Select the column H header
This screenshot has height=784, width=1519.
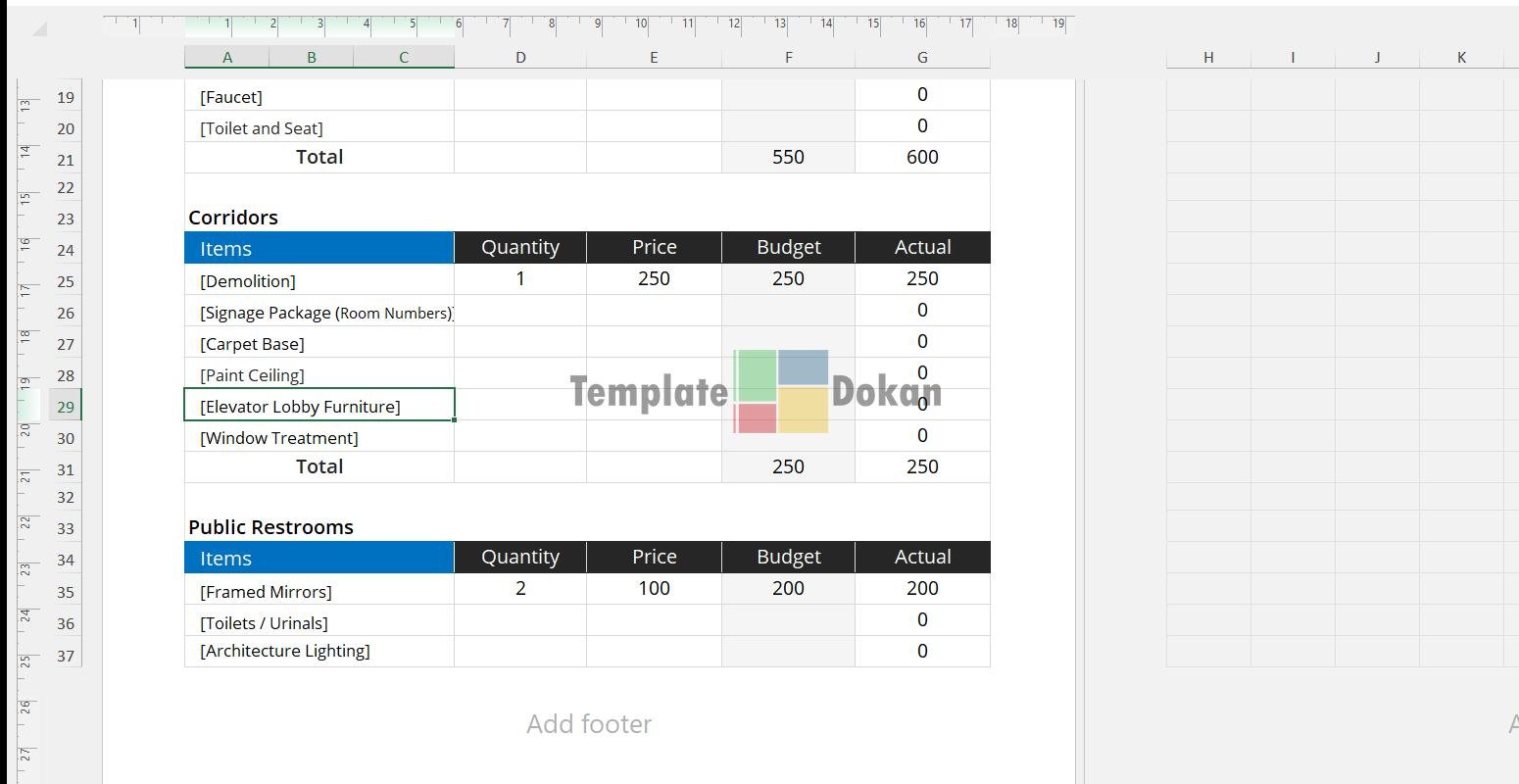(1208, 58)
